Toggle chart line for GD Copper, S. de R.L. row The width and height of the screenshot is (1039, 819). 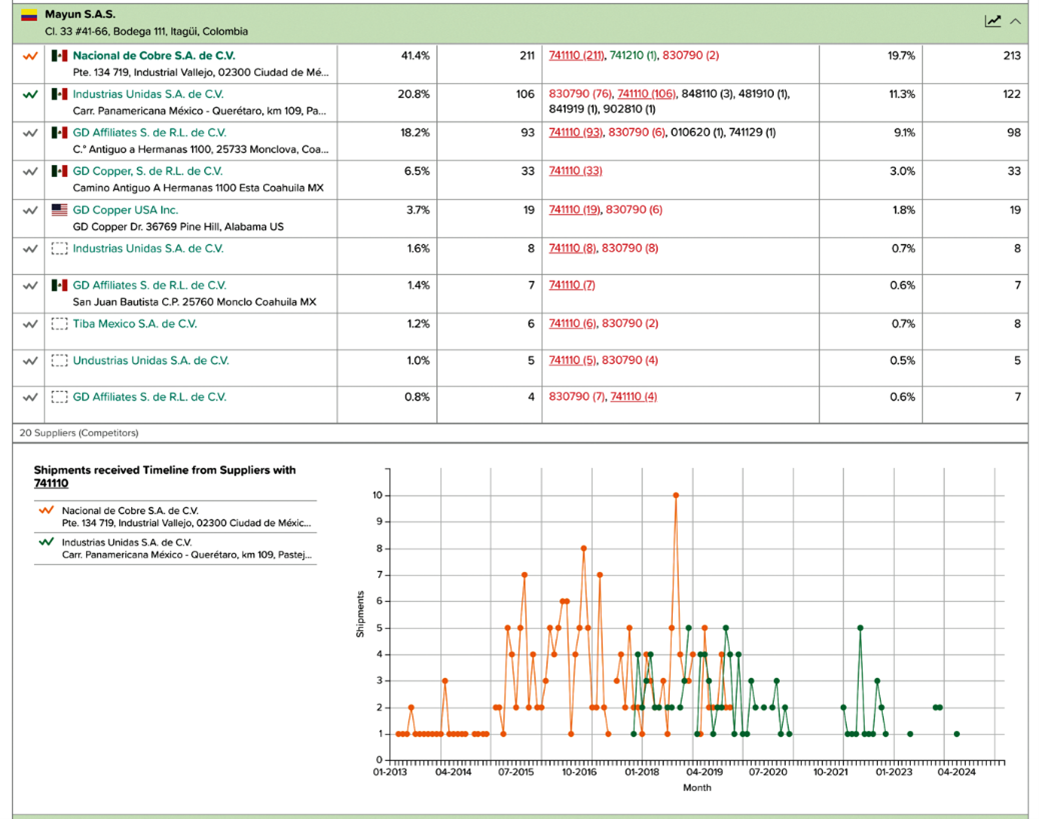pos(30,172)
